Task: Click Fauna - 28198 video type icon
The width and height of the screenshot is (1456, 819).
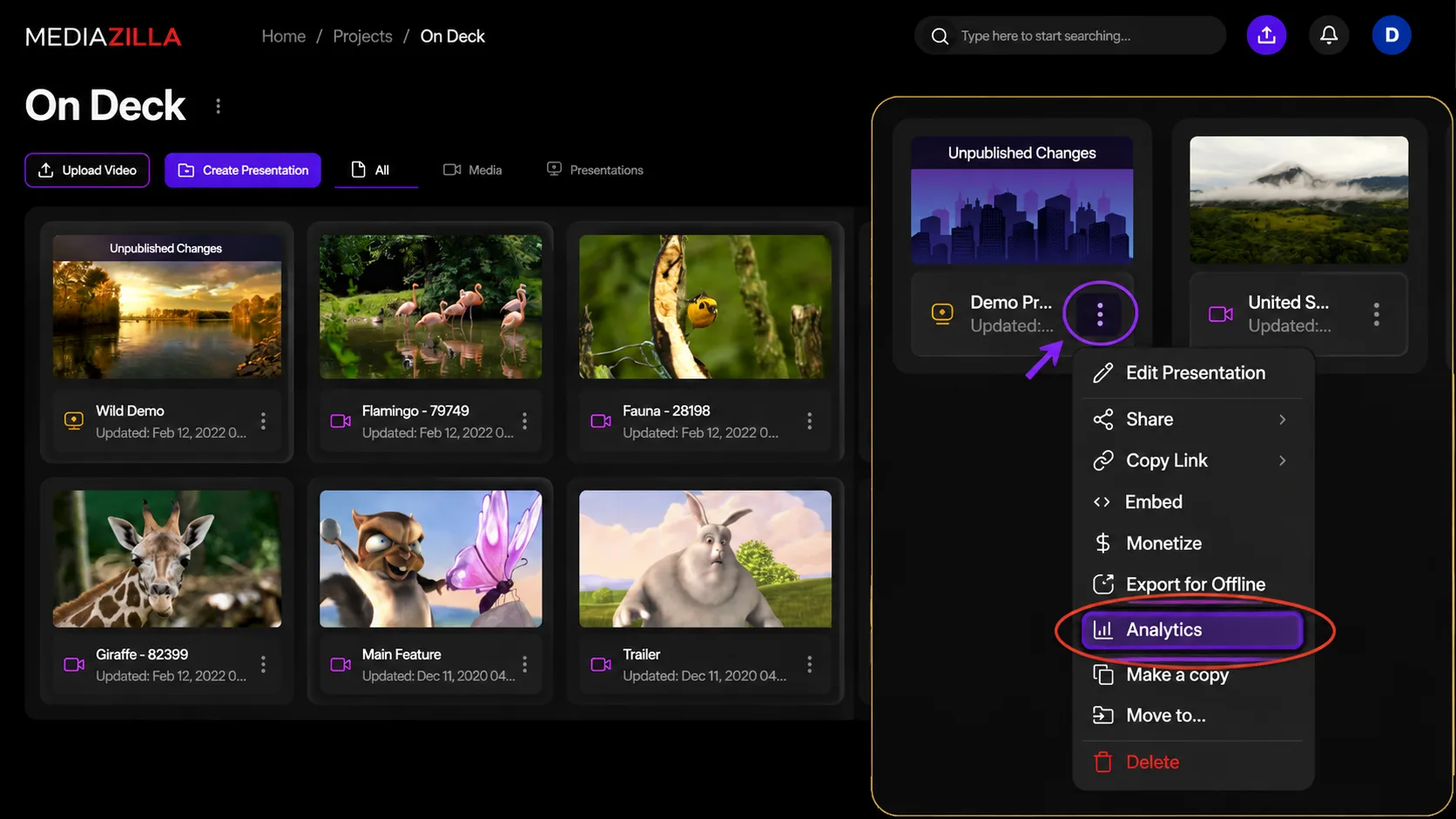Action: pyautogui.click(x=601, y=421)
